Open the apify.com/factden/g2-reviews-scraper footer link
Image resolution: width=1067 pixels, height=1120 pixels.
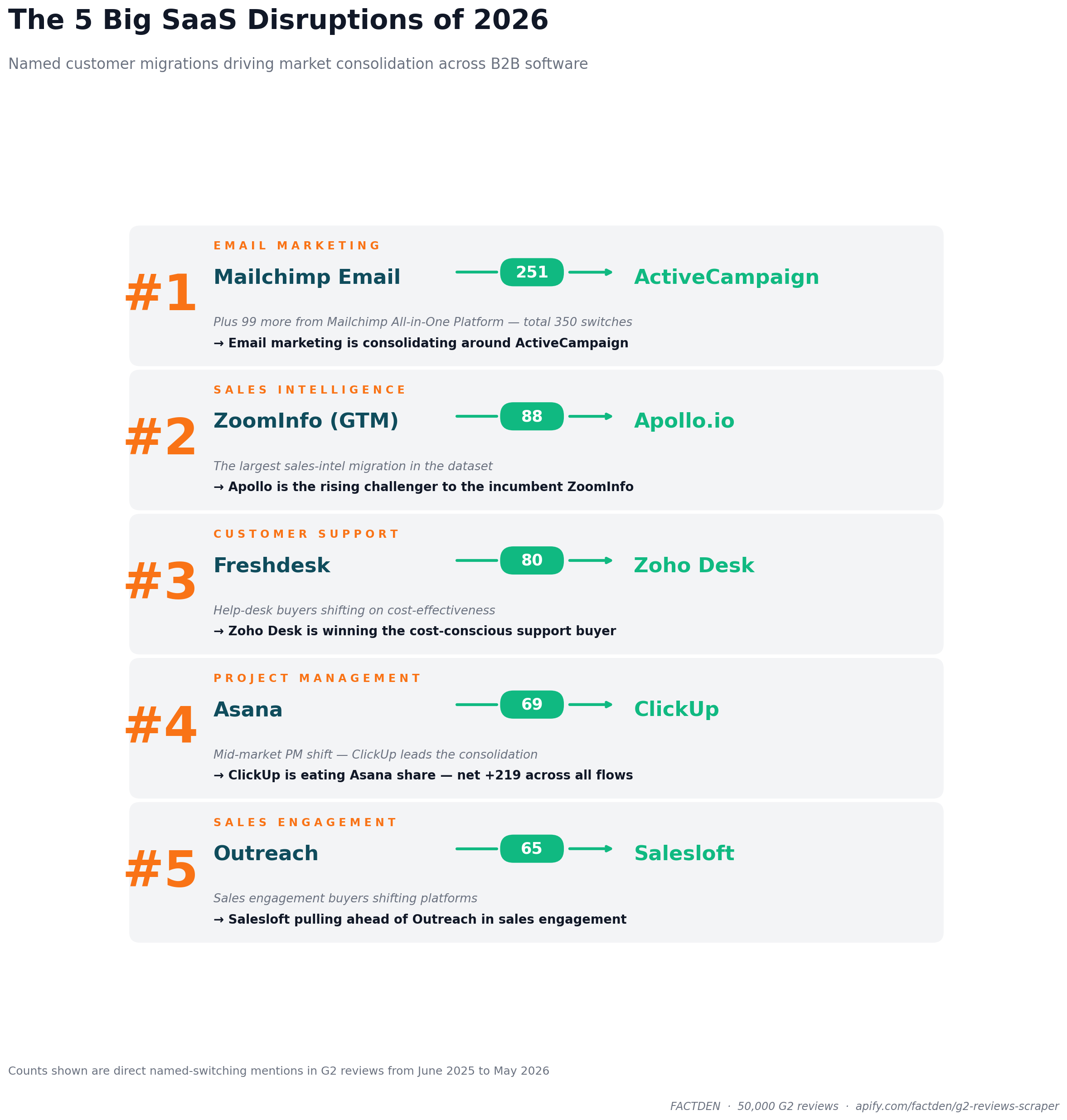tap(957, 1106)
